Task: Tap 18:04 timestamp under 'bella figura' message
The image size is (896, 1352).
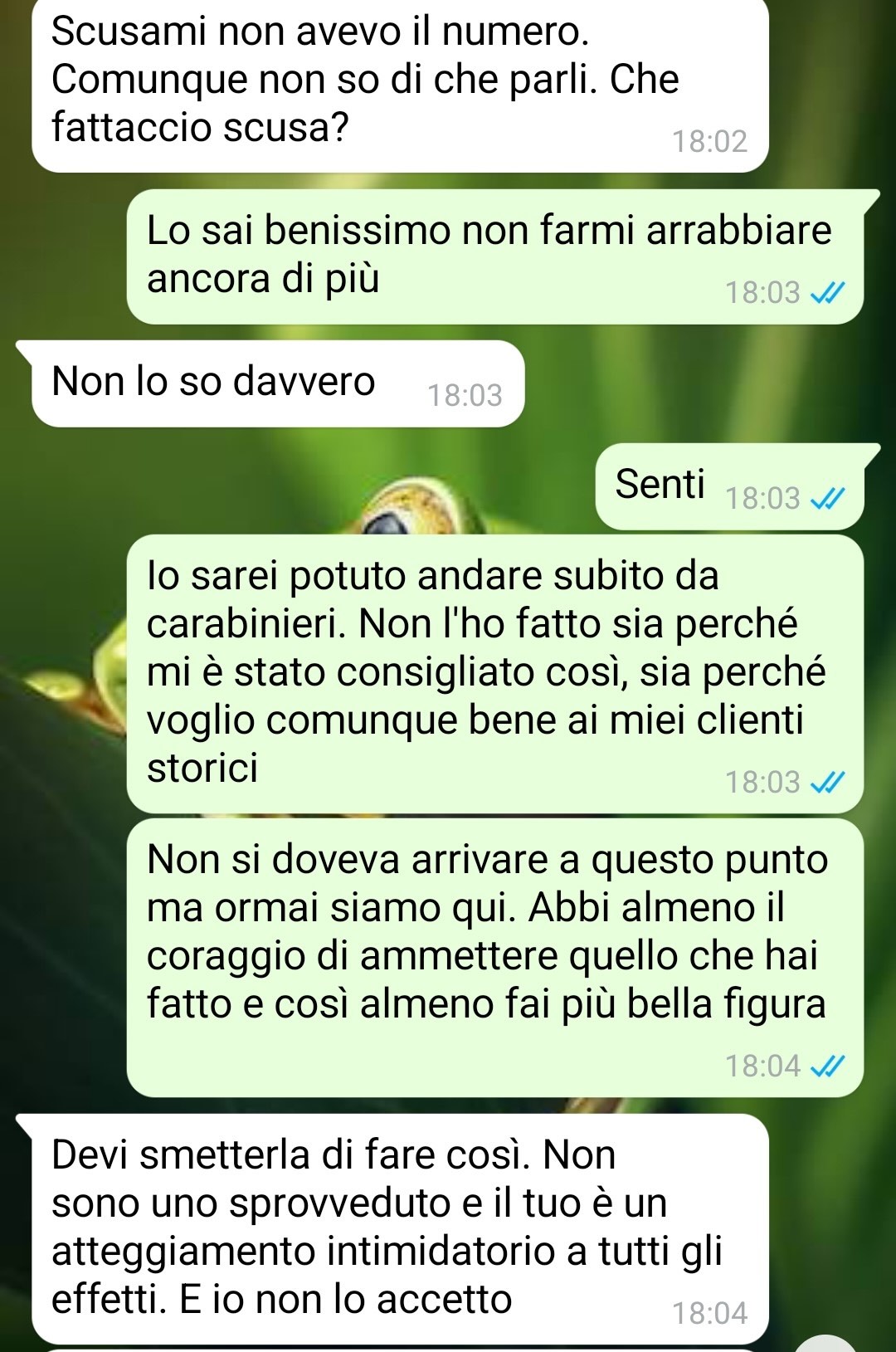Action: point(762,1066)
